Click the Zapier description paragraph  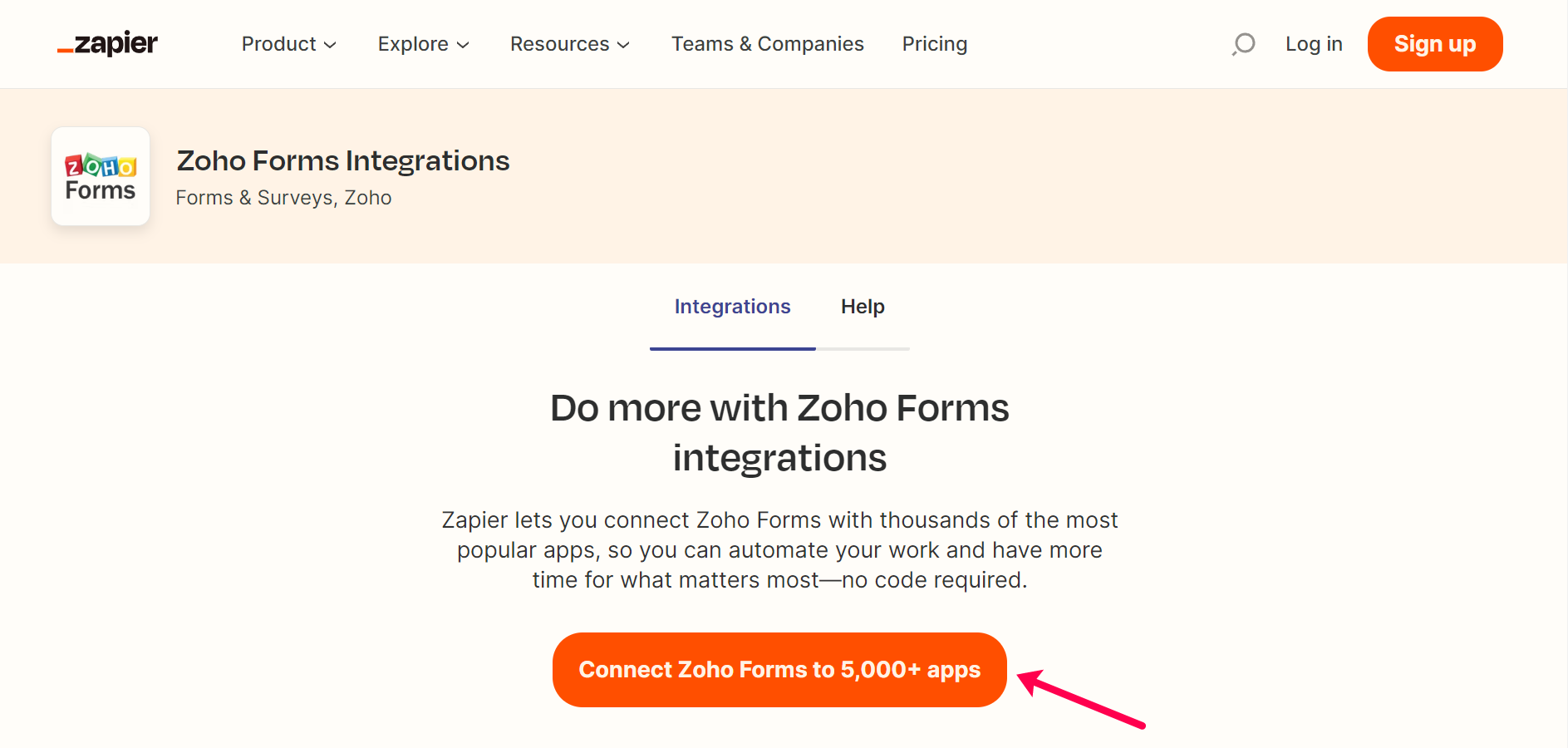[x=779, y=550]
